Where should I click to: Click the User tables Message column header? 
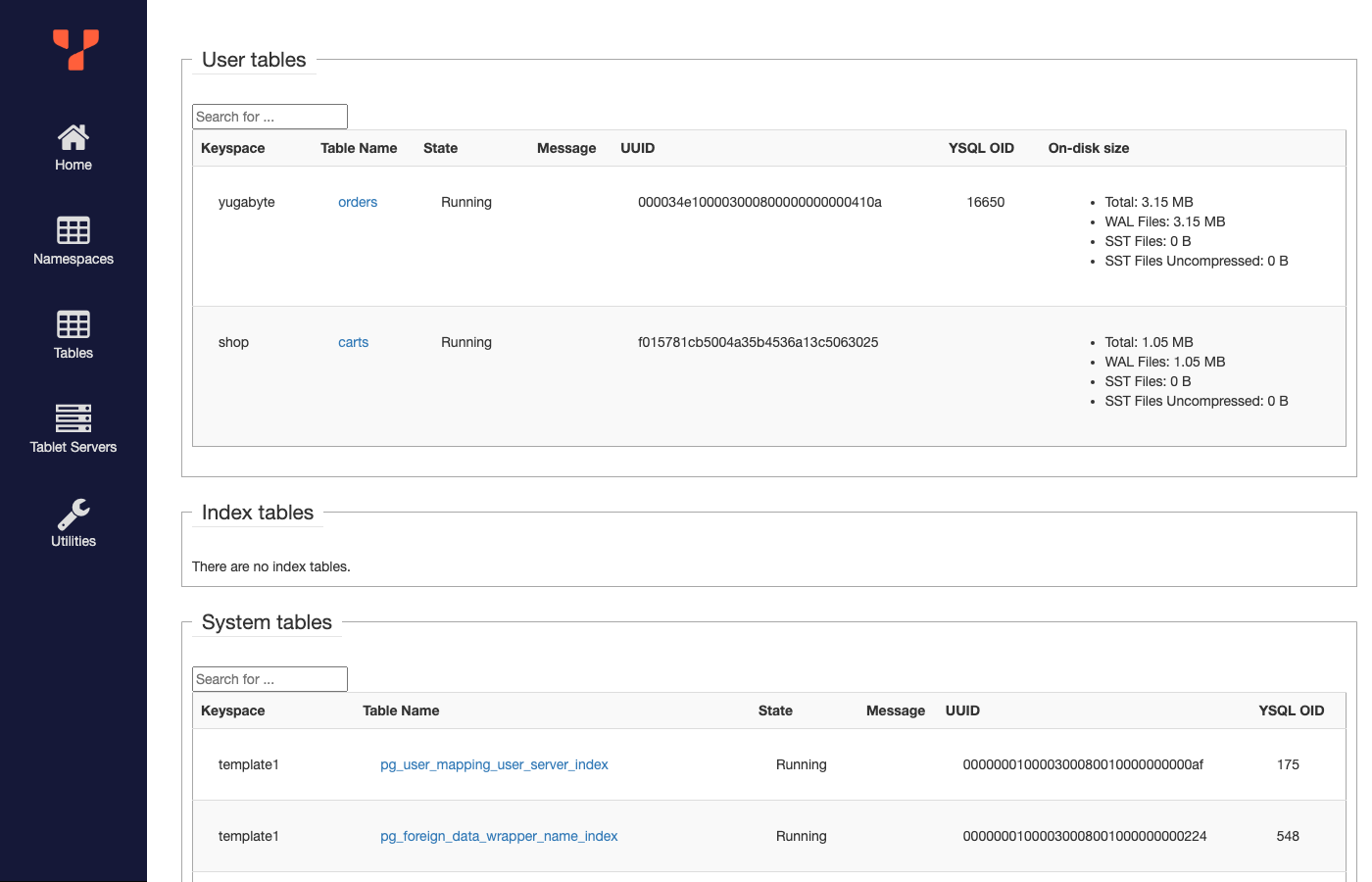(x=566, y=148)
